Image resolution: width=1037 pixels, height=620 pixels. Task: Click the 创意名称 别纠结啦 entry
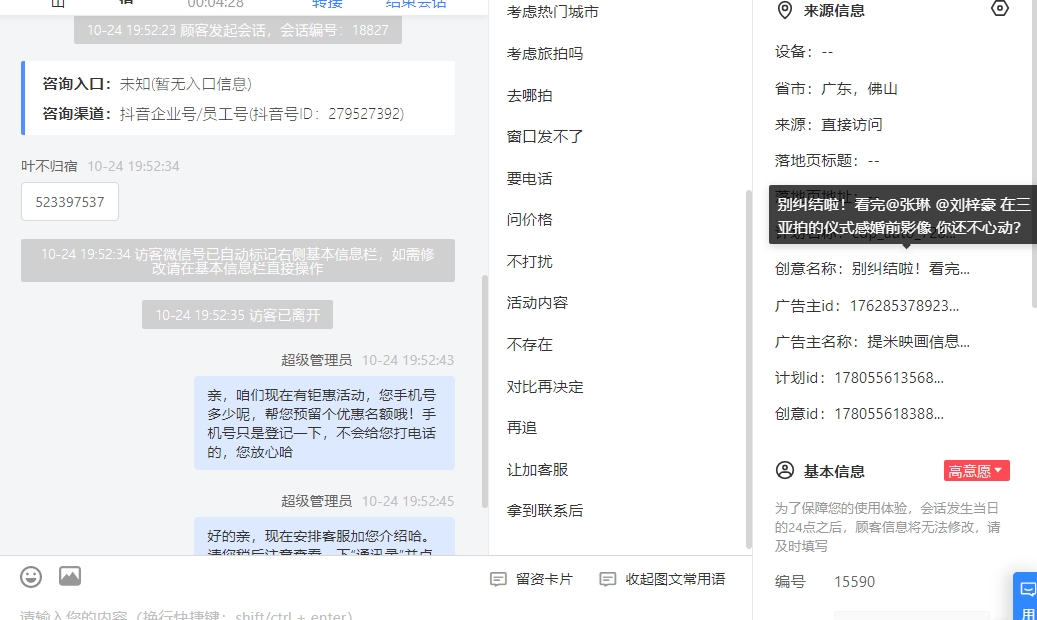click(872, 269)
